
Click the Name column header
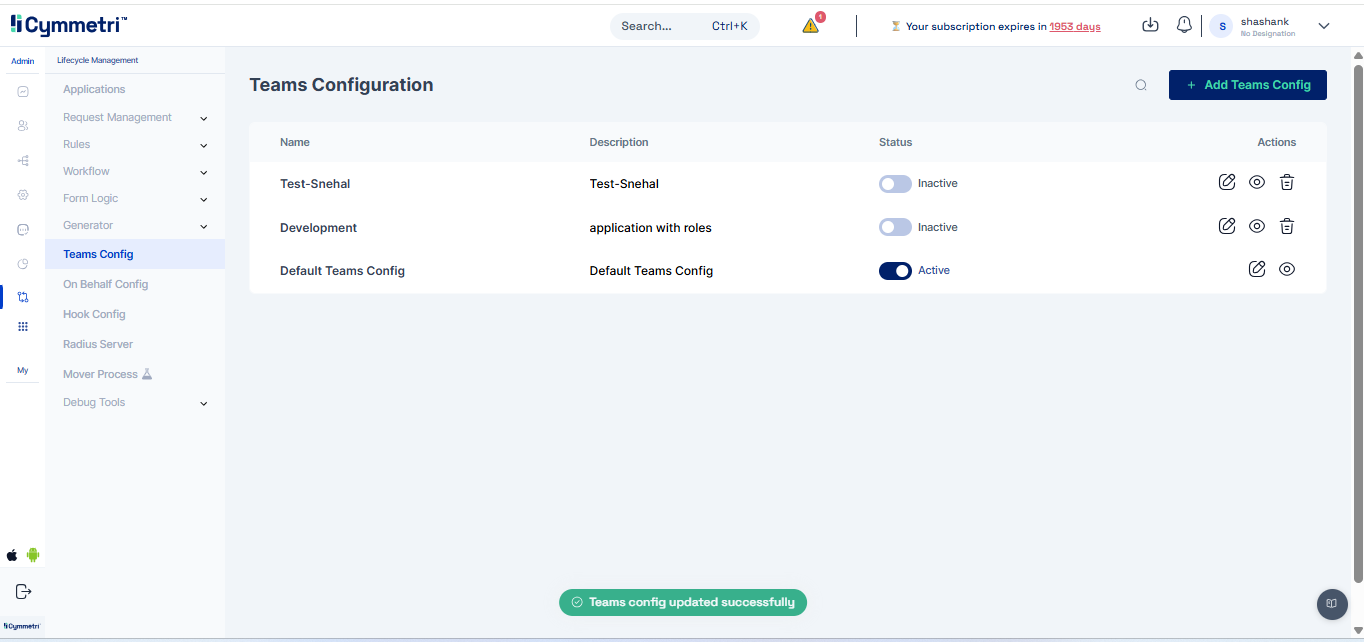[295, 142]
